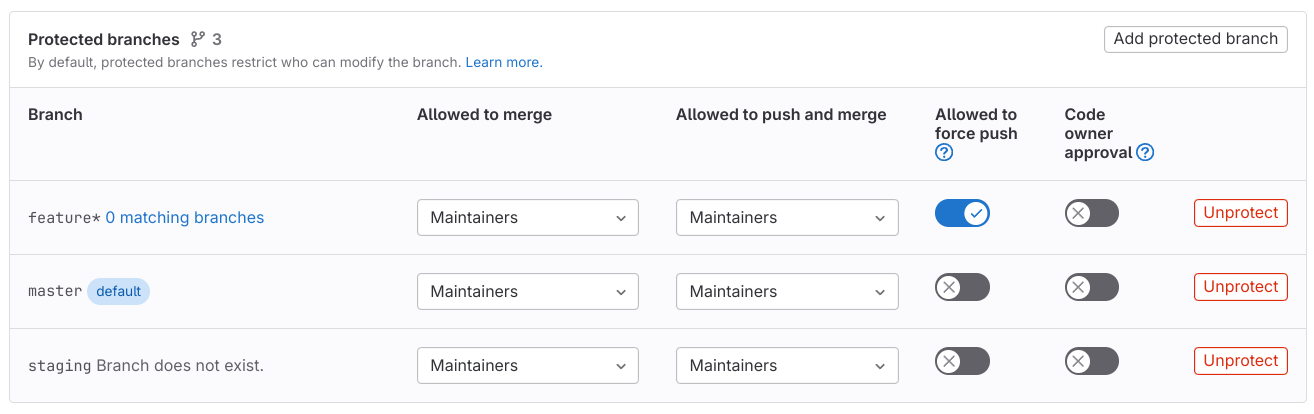This screenshot has width=1314, height=414.
Task: Enable force push for master branch
Action: click(962, 287)
